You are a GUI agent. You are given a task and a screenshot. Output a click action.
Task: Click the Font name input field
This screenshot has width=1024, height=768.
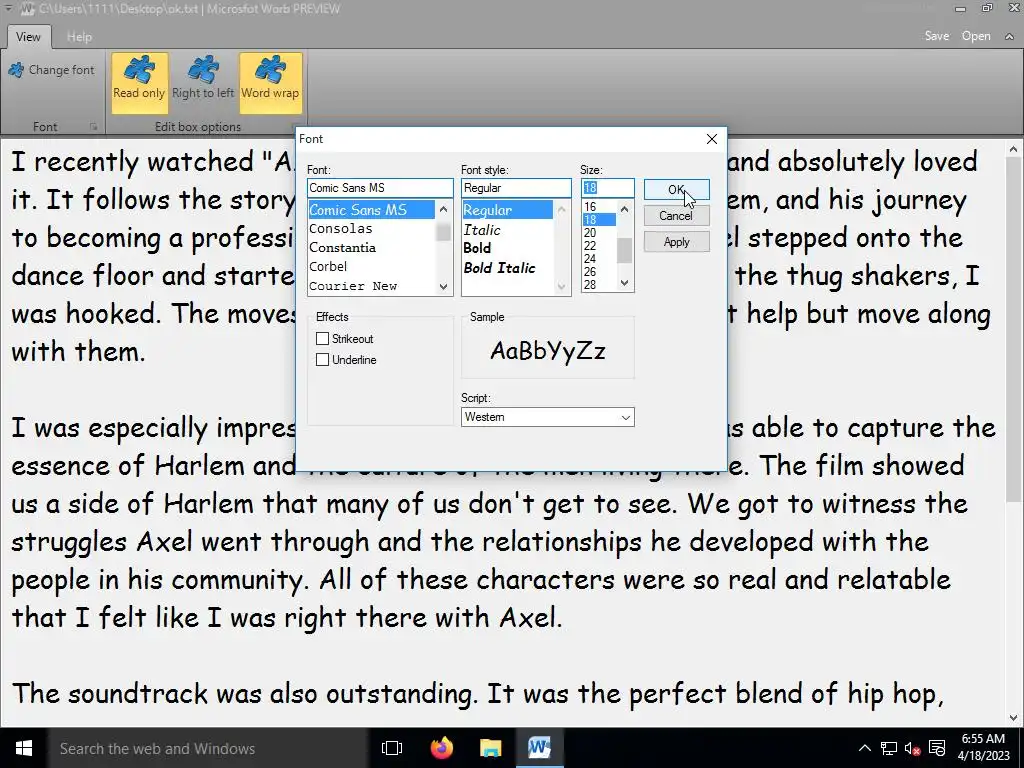pos(379,188)
